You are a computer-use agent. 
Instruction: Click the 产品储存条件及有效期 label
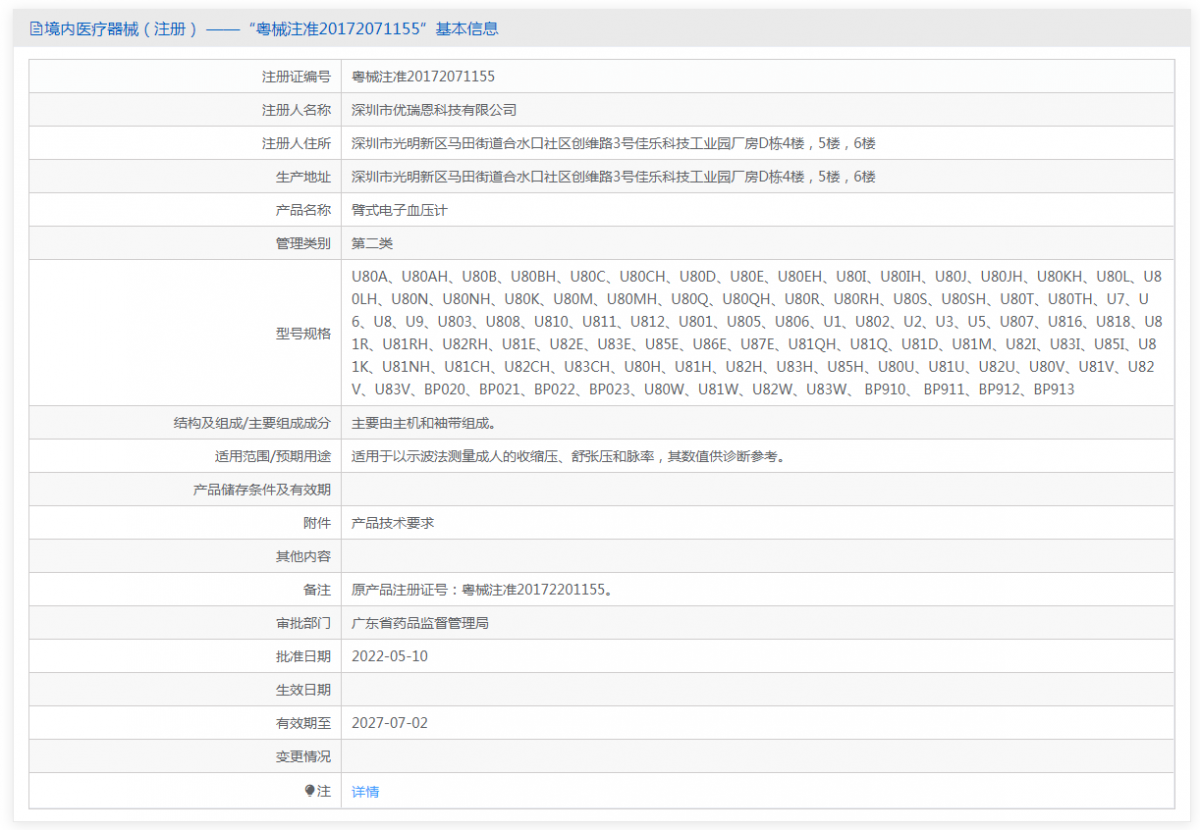(x=262, y=490)
